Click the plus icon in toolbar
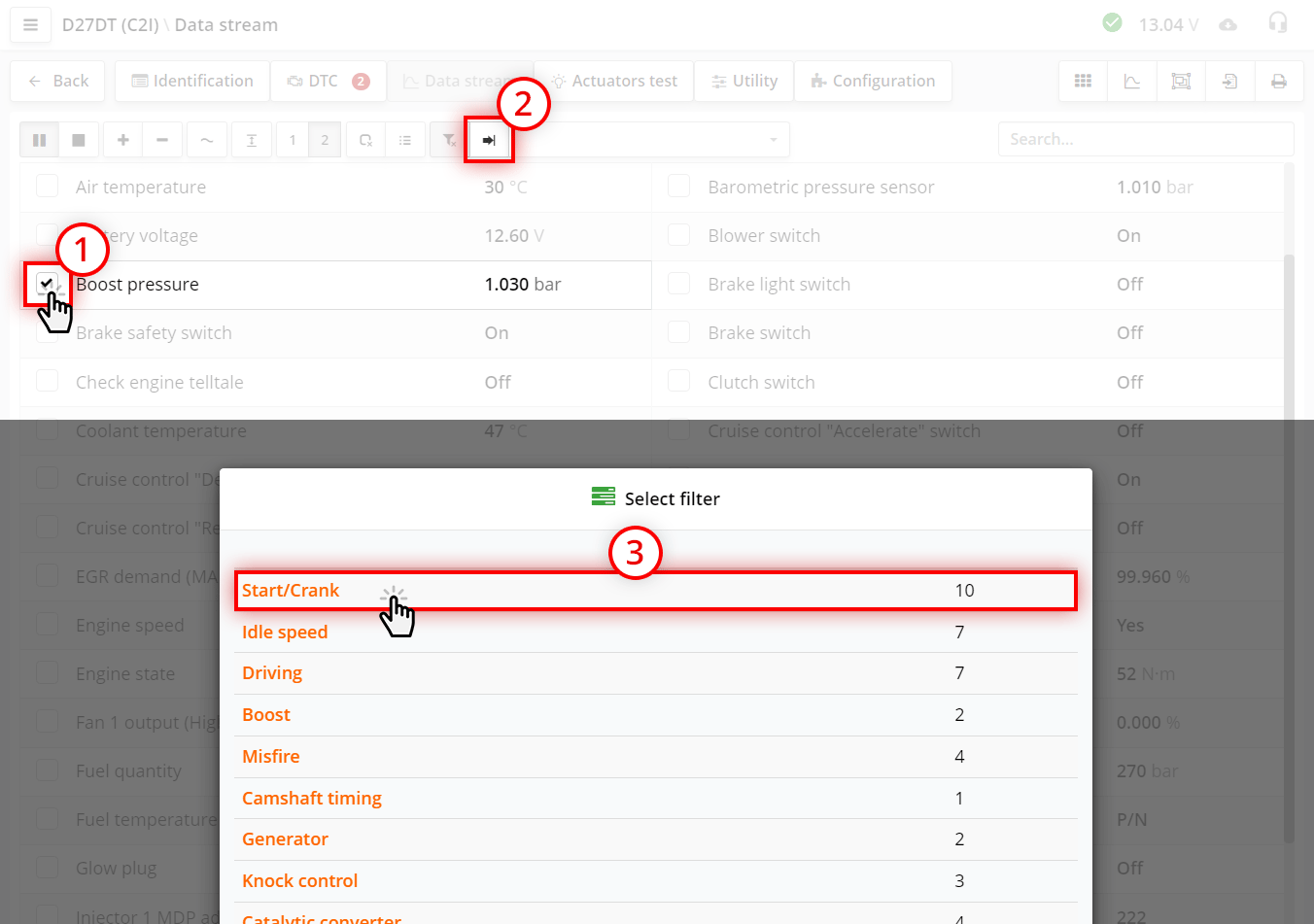This screenshot has width=1314, height=924. coord(122,140)
